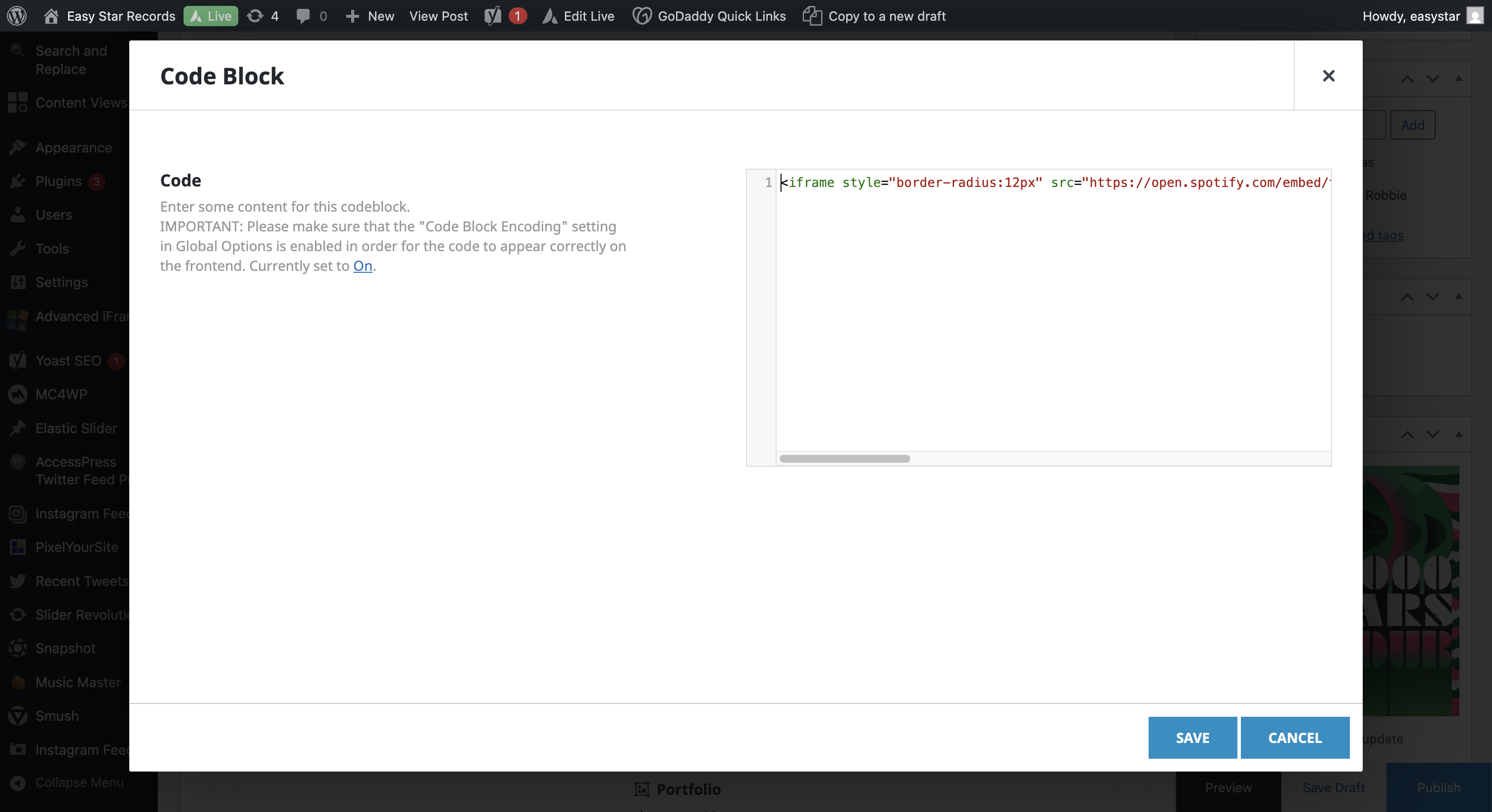This screenshot has width=1492, height=812.
Task: Click the Yoast SEO toolbar icon
Action: [493, 16]
